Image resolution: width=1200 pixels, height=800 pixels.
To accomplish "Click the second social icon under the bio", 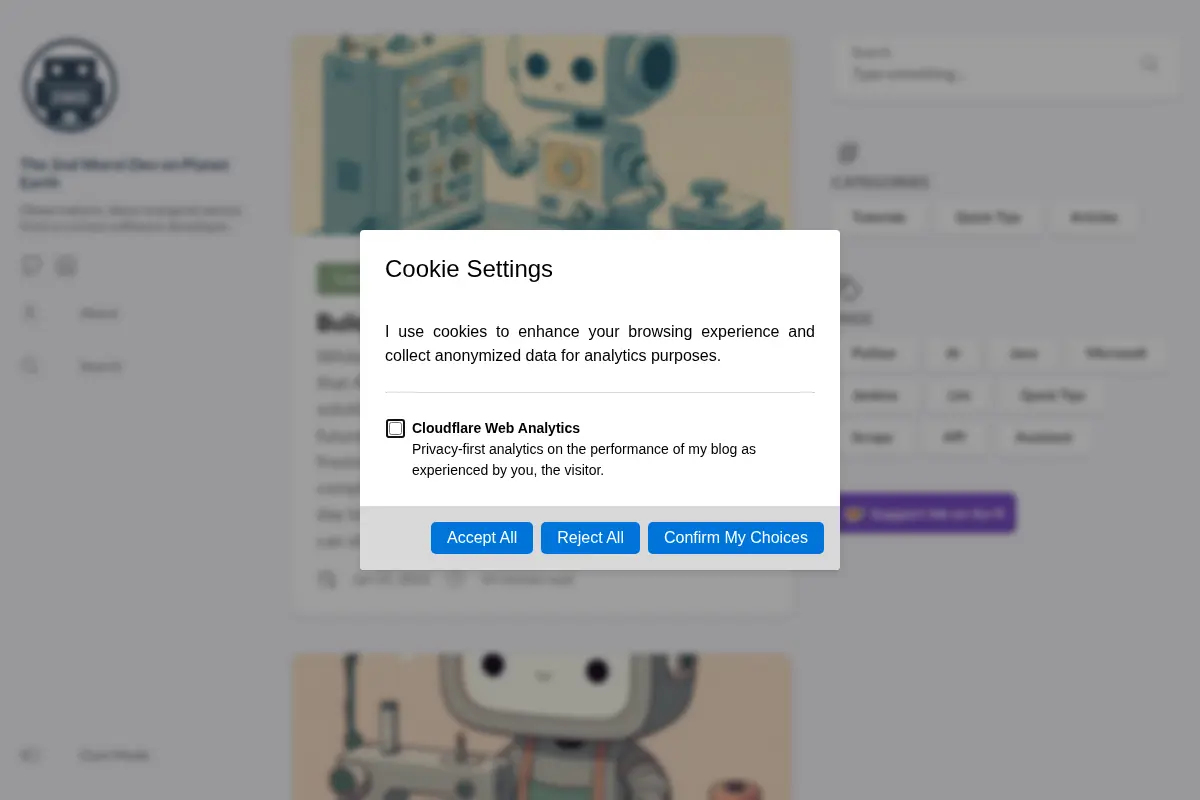I will click(66, 266).
